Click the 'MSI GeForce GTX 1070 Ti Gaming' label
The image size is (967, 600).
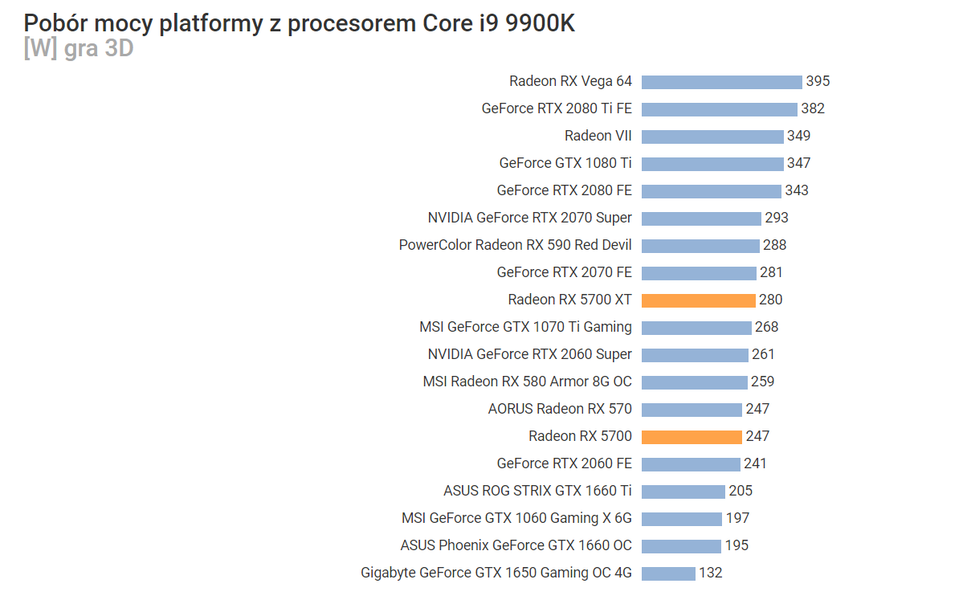coord(525,327)
